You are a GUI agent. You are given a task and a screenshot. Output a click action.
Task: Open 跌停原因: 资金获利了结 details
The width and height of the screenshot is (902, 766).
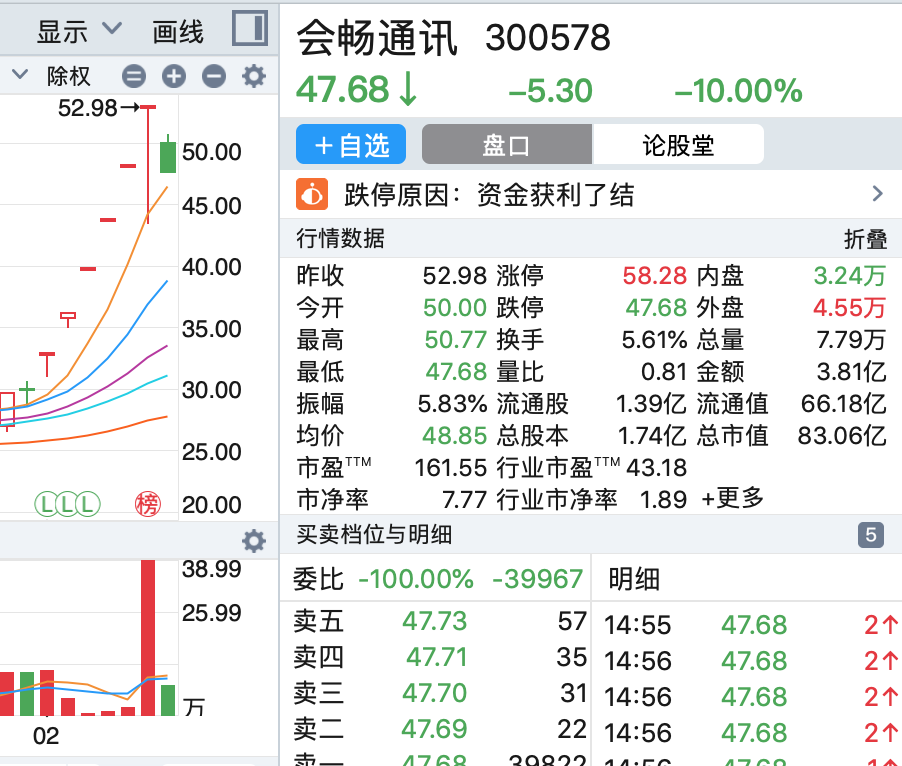point(489,194)
